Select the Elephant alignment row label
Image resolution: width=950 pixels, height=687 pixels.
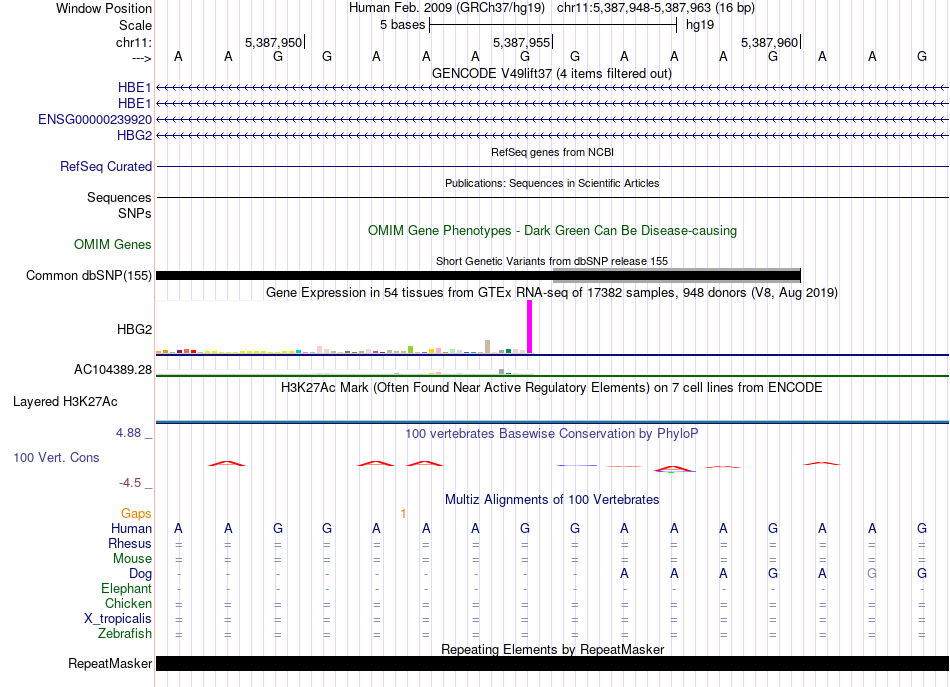click(x=126, y=588)
